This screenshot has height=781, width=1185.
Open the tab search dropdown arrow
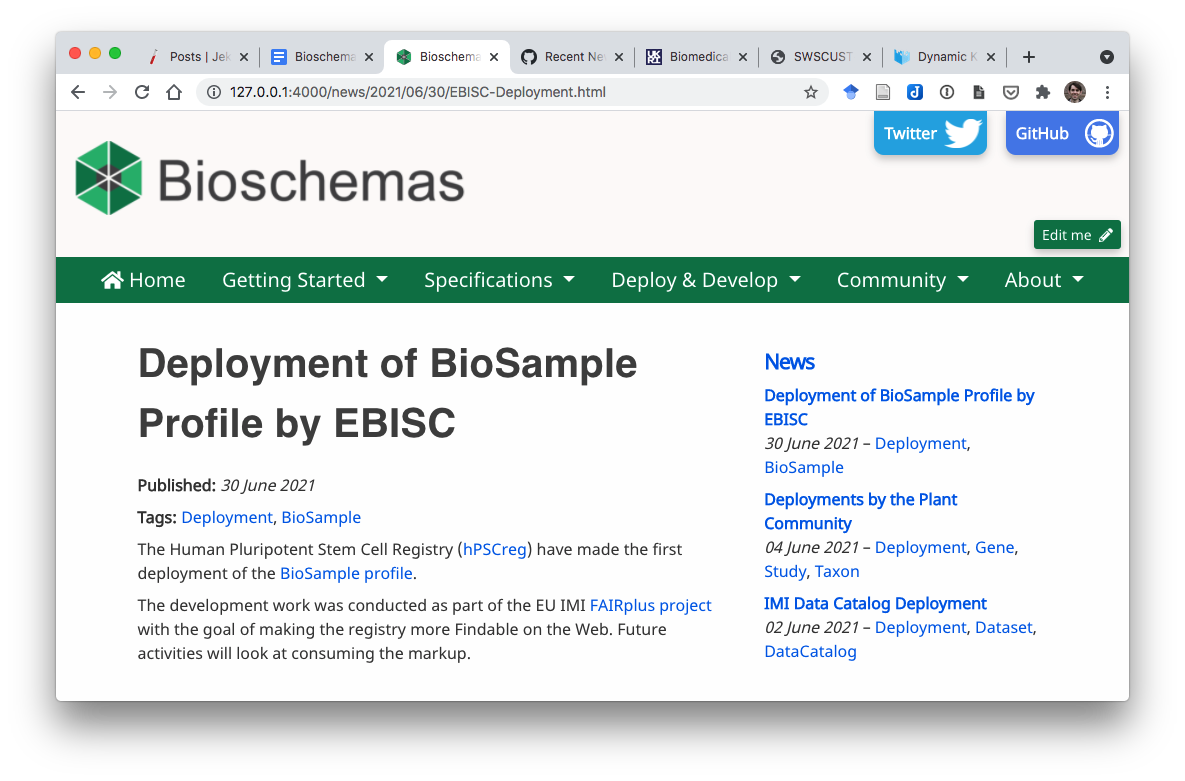pyautogui.click(x=1106, y=57)
